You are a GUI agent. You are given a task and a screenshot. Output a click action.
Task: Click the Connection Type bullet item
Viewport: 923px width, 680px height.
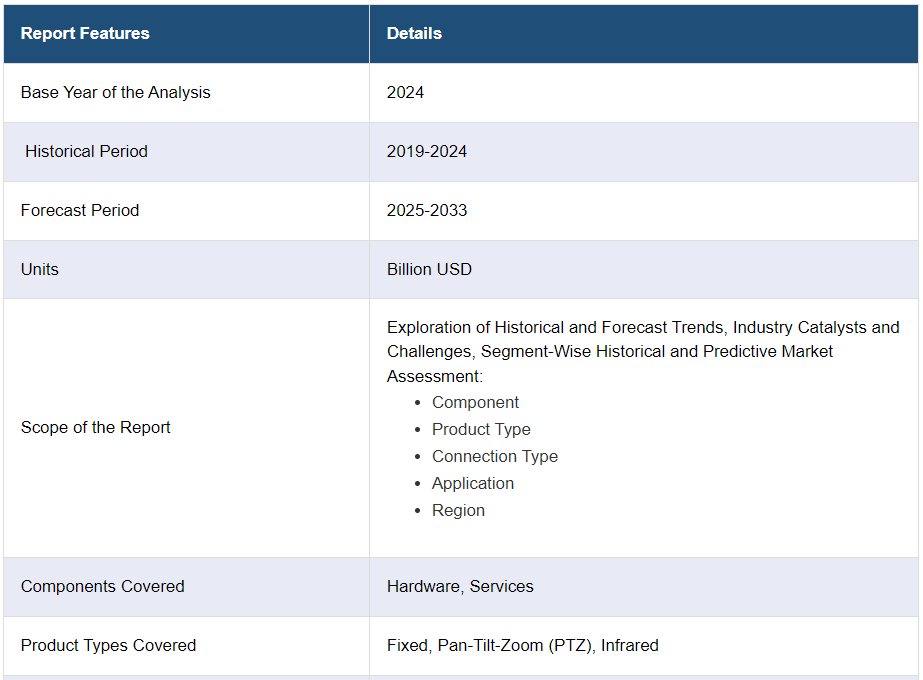tap(494, 456)
